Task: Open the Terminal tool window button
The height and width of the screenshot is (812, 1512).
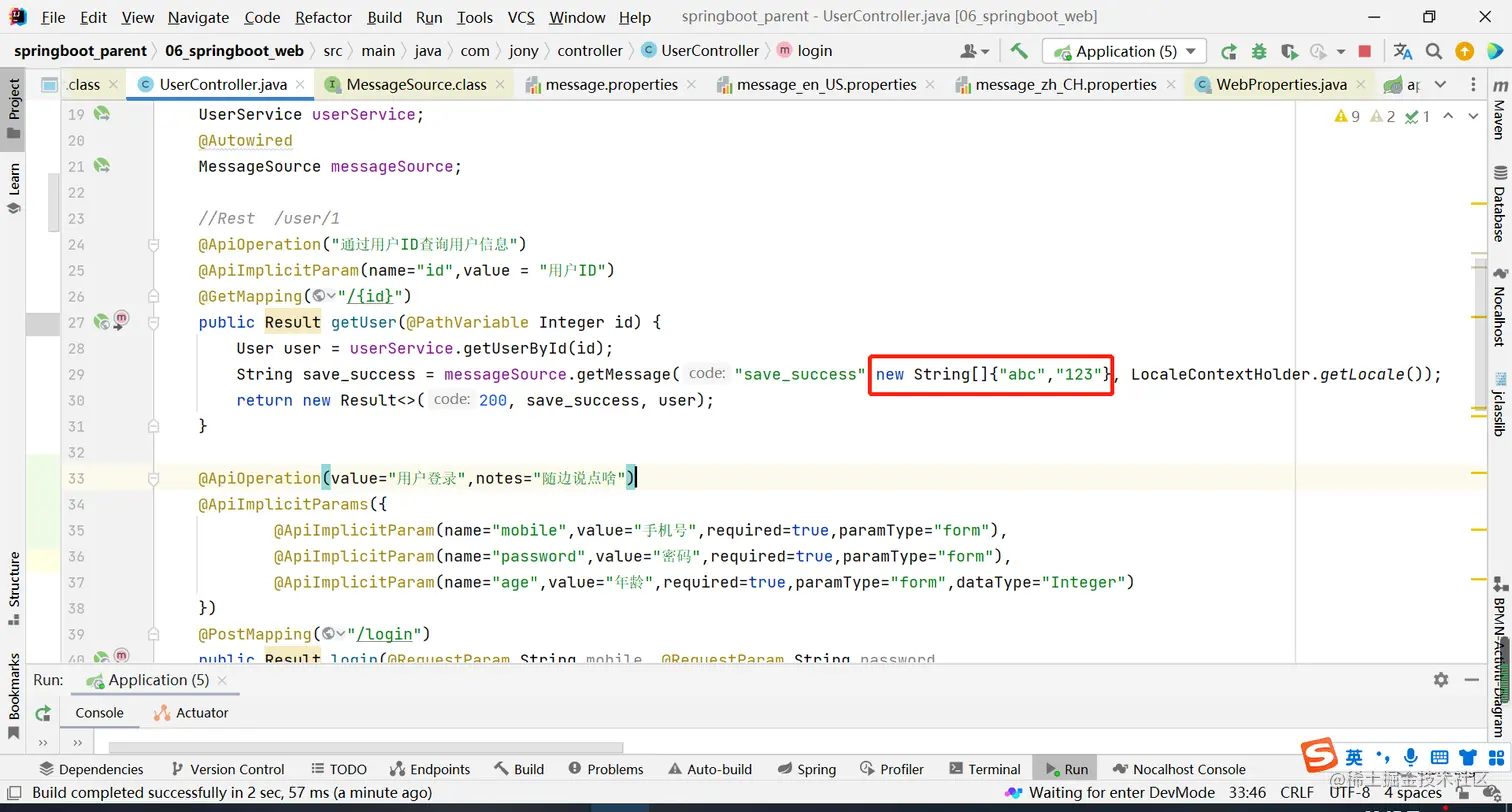Action: click(984, 769)
